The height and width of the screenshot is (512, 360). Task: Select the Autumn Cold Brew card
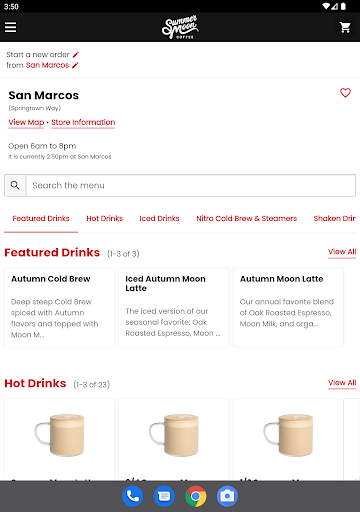coord(59,307)
